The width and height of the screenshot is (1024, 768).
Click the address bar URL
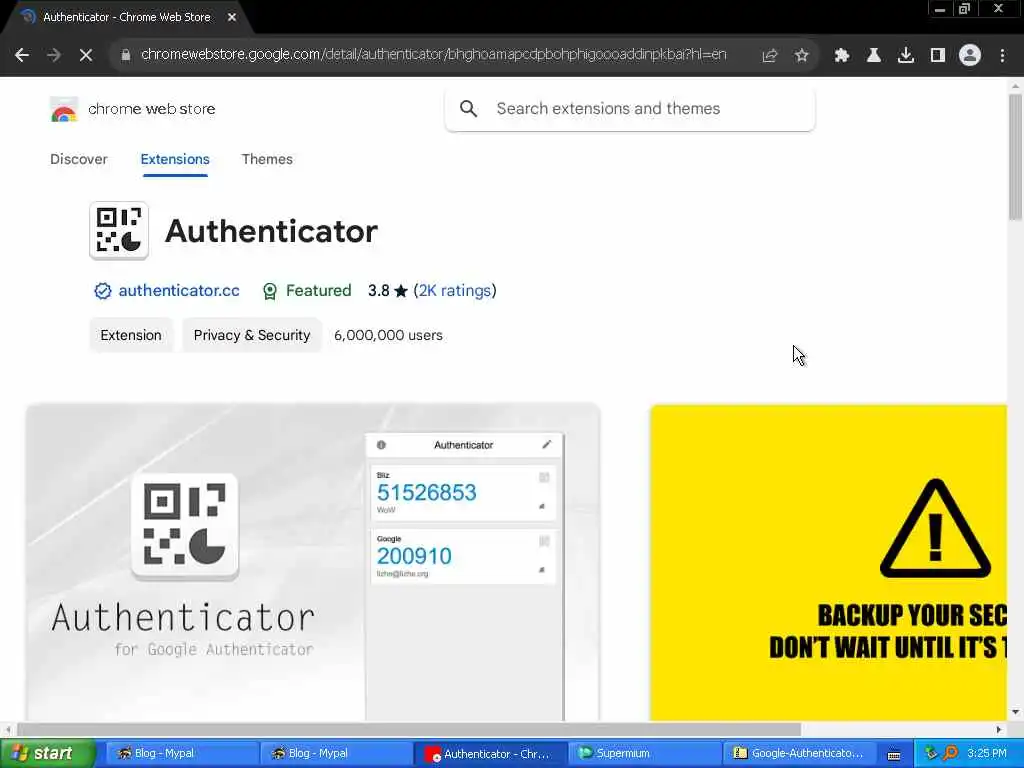[x=433, y=55]
